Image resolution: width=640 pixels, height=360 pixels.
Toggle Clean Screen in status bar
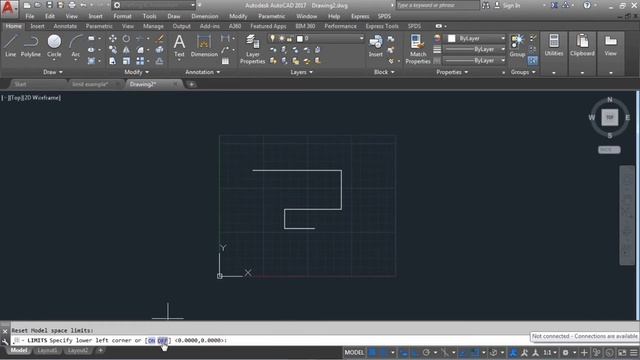tap(622, 352)
